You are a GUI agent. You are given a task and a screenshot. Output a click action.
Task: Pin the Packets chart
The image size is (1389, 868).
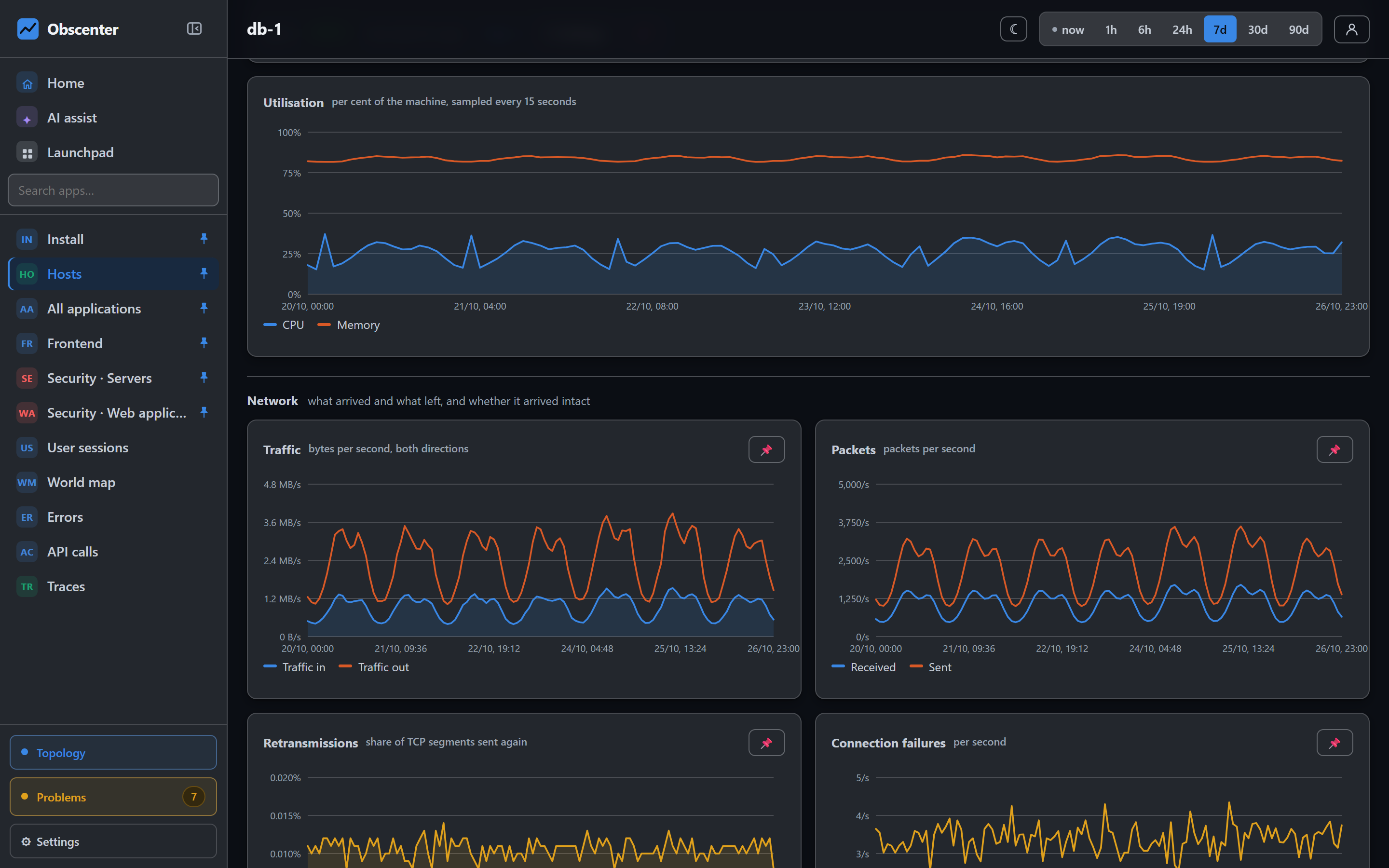click(x=1334, y=449)
